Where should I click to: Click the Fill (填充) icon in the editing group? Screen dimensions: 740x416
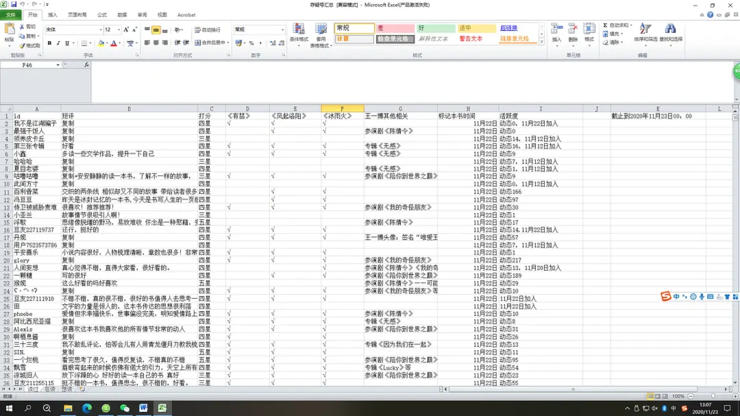[605, 34]
